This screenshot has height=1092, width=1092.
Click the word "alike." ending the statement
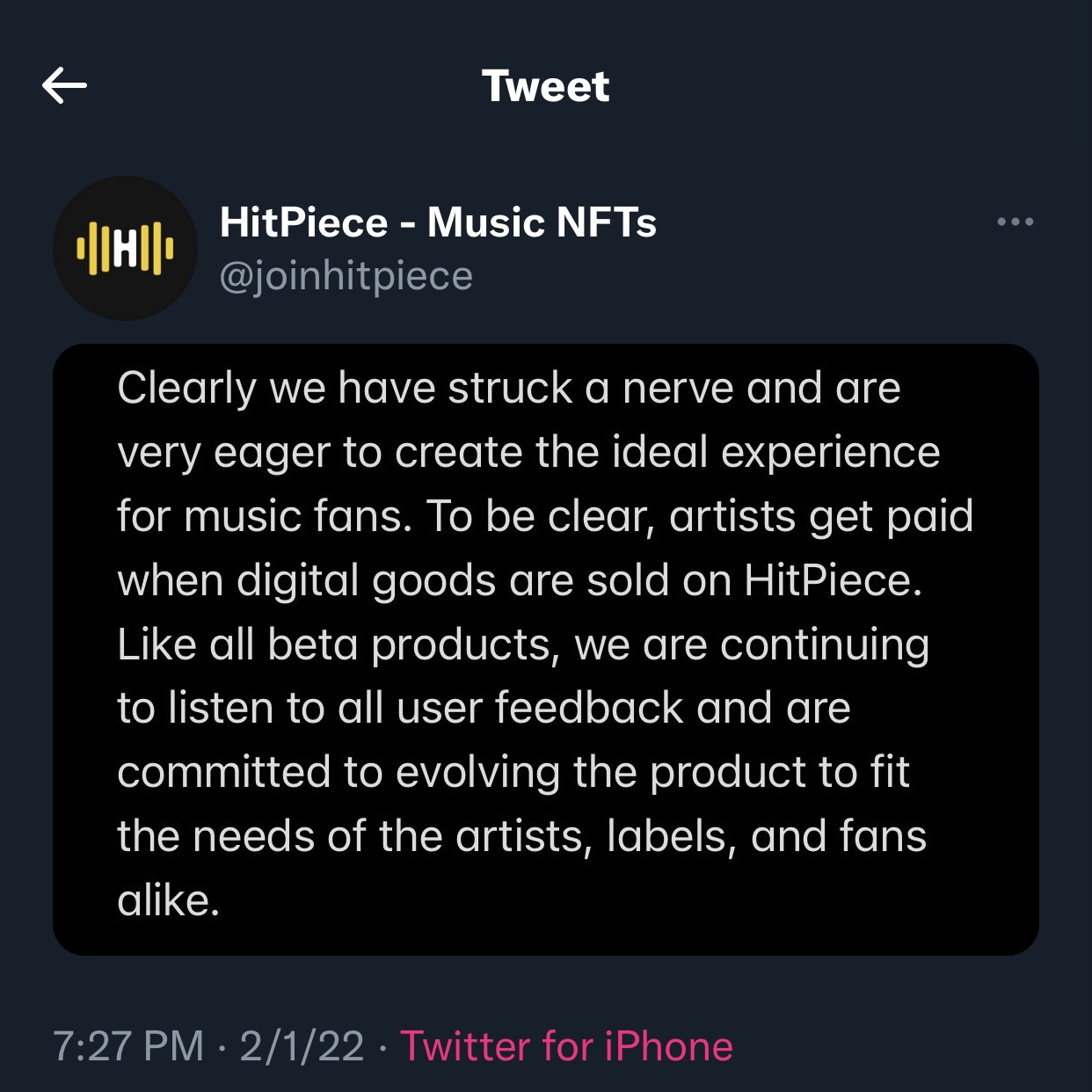(x=168, y=900)
